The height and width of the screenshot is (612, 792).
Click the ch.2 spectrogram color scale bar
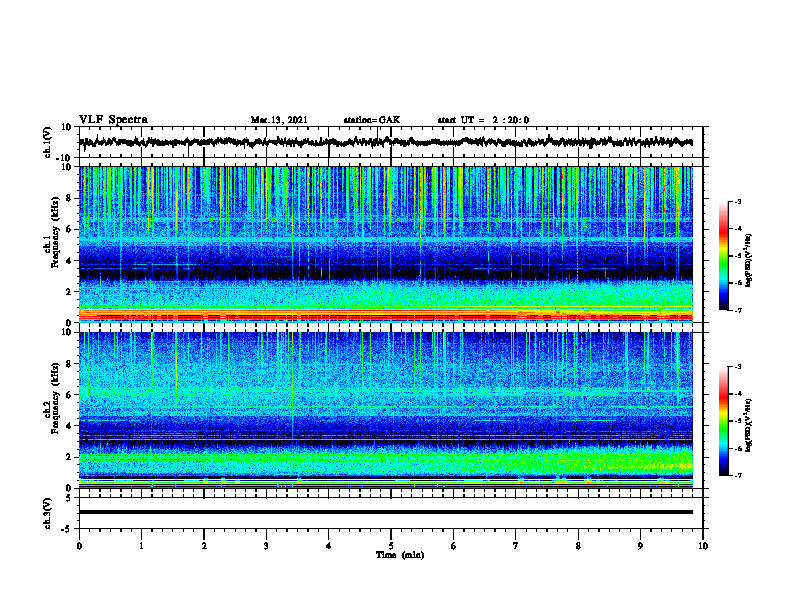723,421
